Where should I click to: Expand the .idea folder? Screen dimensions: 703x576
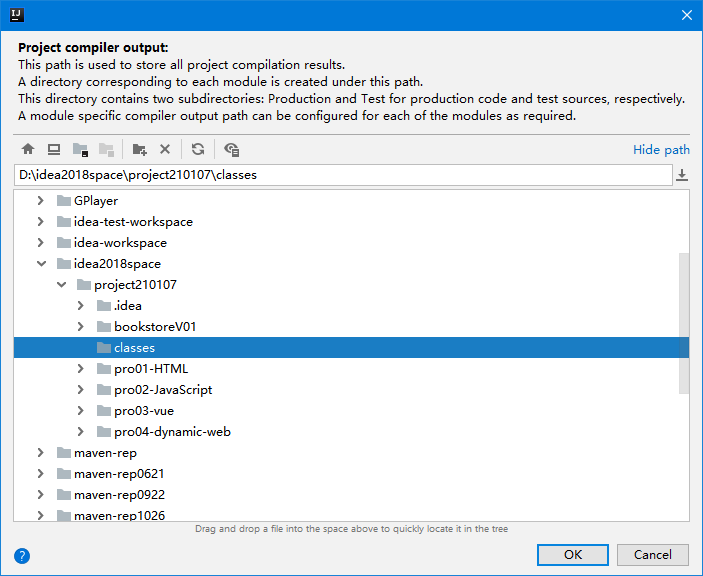(x=81, y=306)
